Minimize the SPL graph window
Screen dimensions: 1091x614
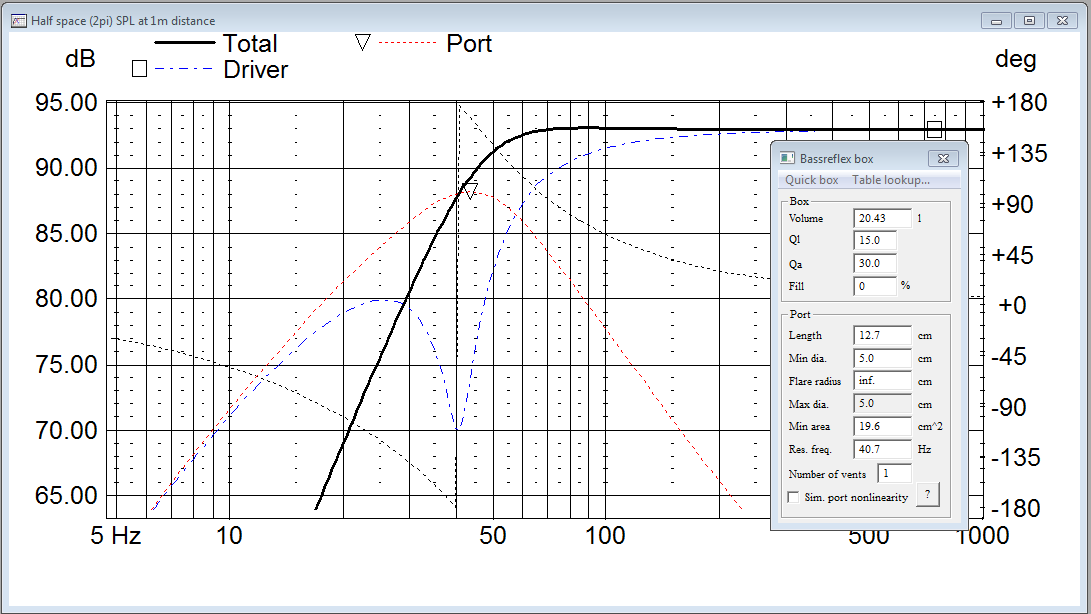pos(996,21)
